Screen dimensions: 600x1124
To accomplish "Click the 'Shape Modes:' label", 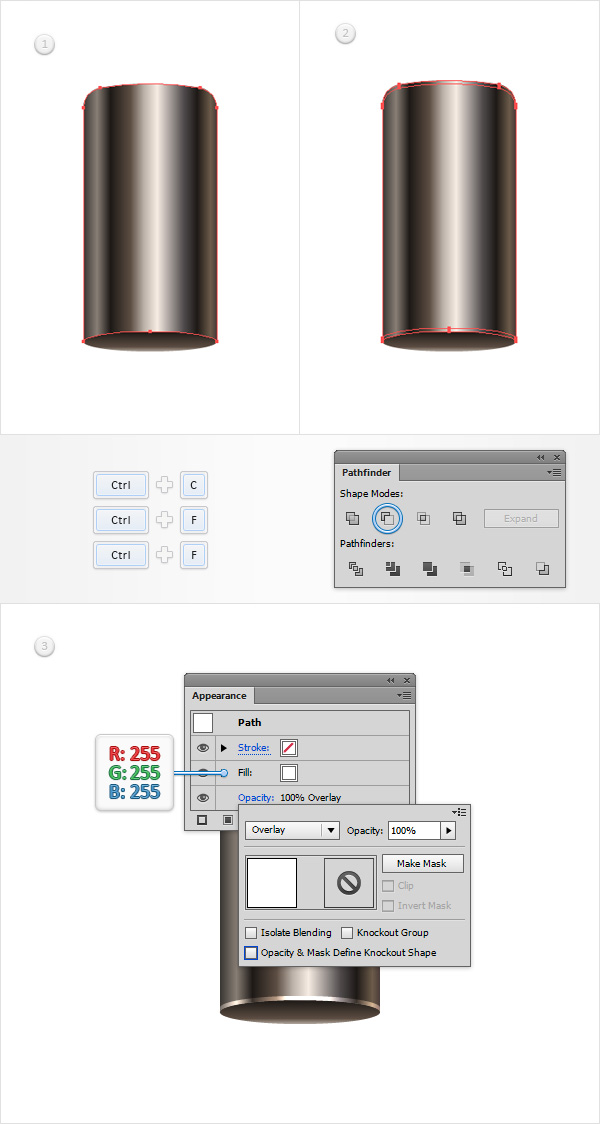I will pyautogui.click(x=371, y=493).
